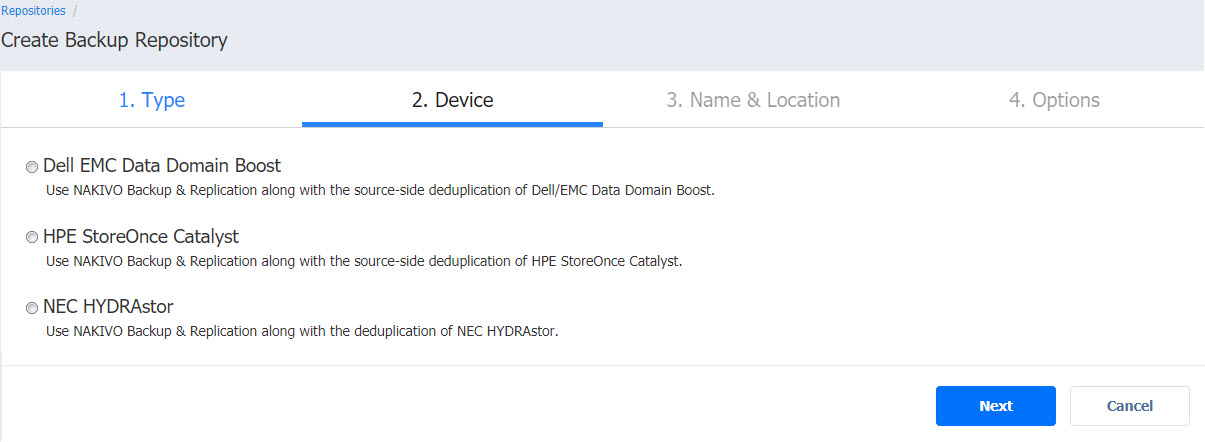Open the Repositories breadcrumb link
The width and height of the screenshot is (1205, 442).
click(34, 11)
